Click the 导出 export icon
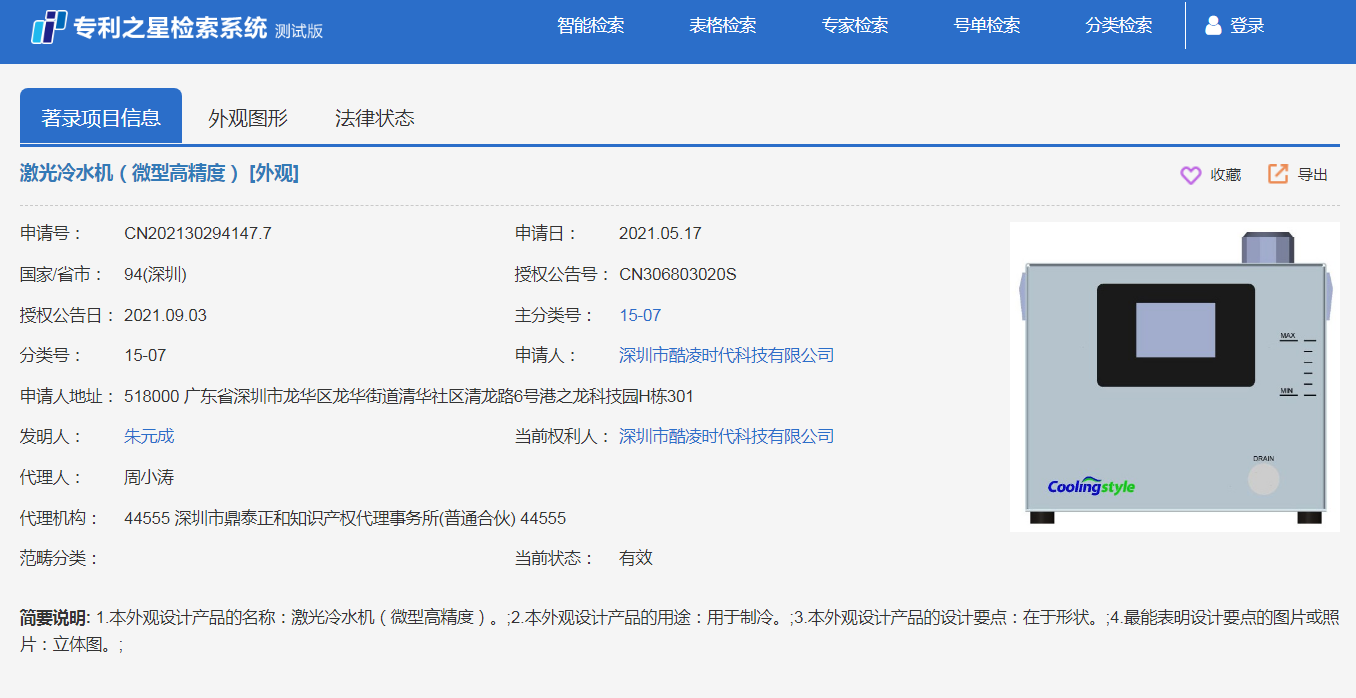Image resolution: width=1356 pixels, height=698 pixels. 1278,174
